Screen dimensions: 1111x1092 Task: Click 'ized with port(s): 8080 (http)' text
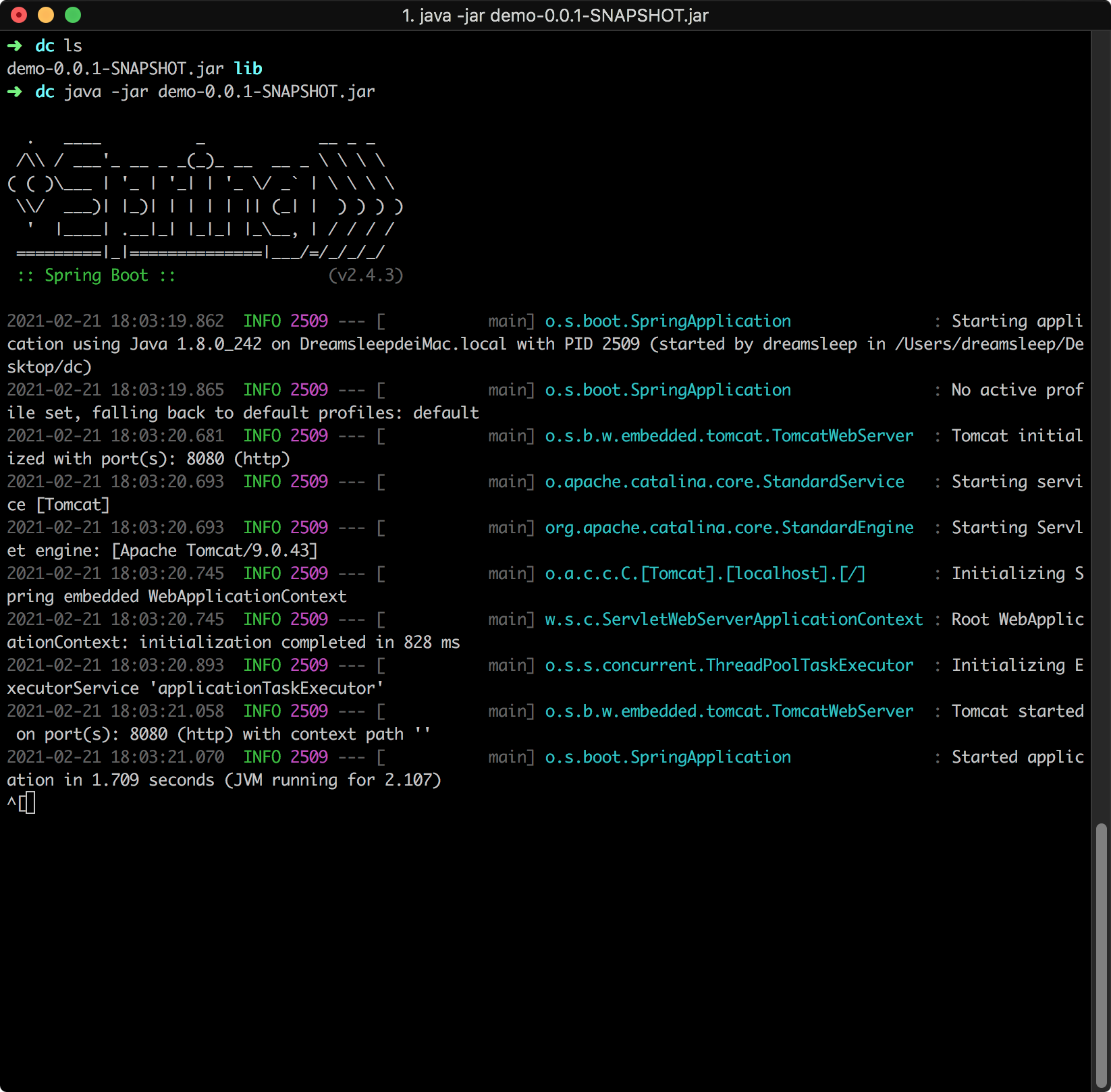click(x=148, y=459)
